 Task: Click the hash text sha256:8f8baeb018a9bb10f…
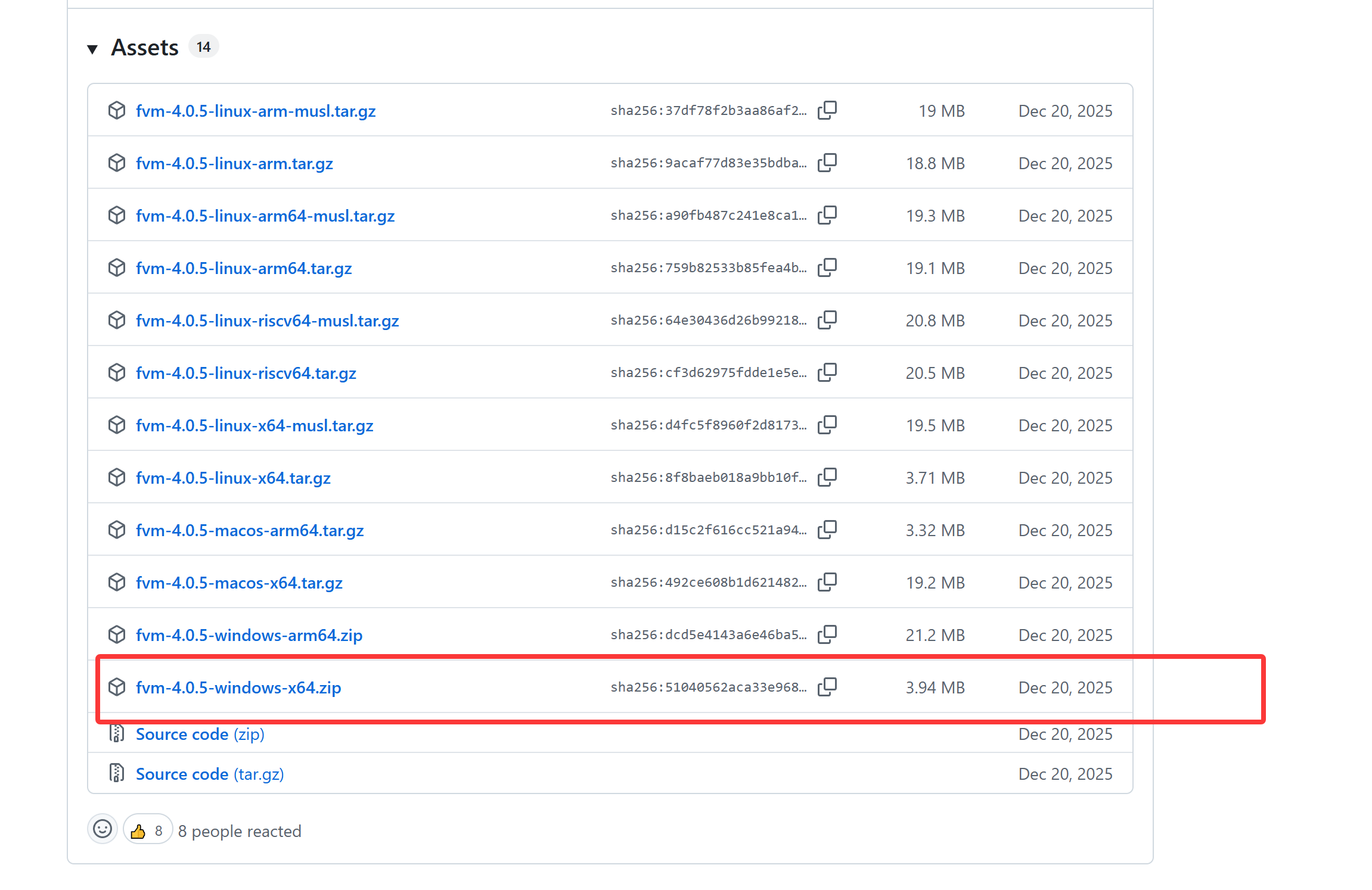coord(709,478)
